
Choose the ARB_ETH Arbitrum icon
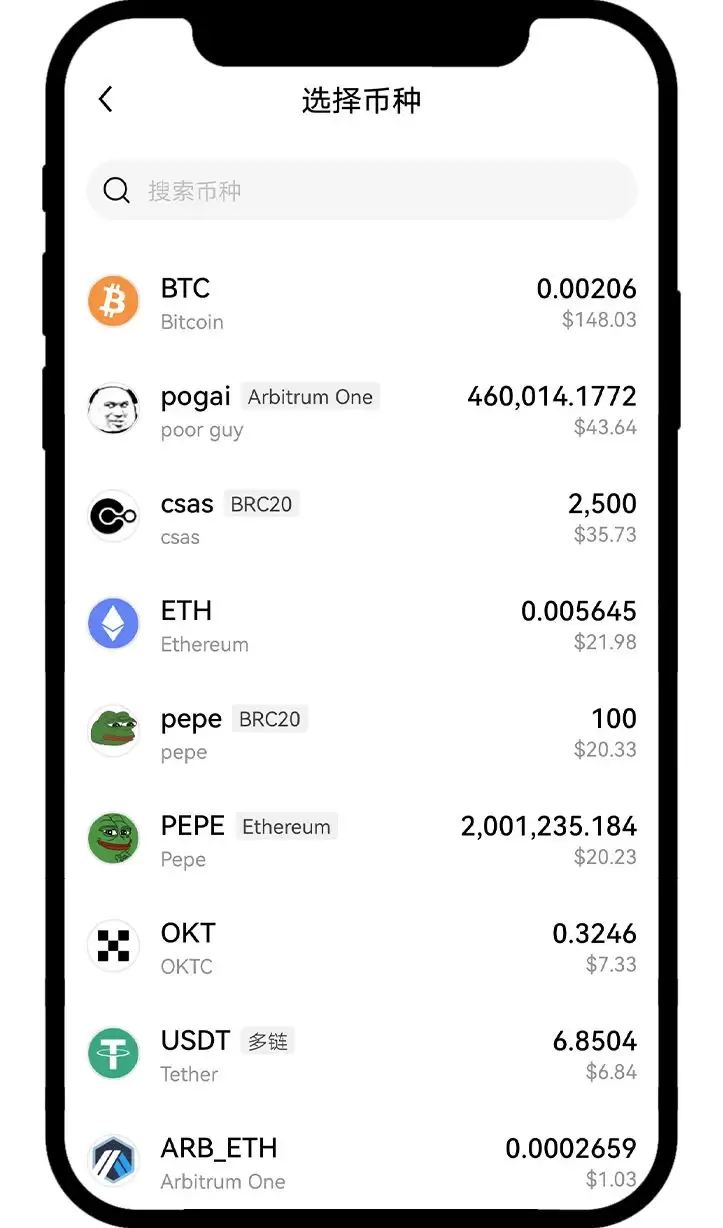(x=113, y=1160)
